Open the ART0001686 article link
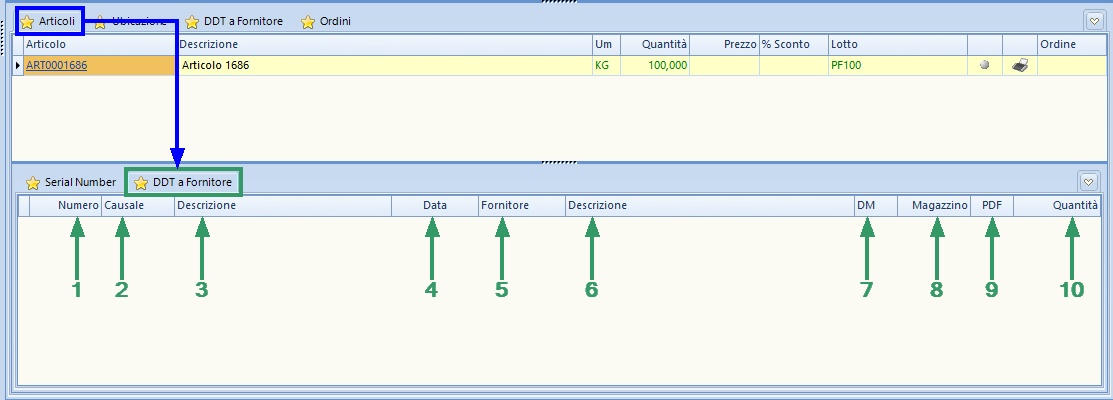Screen dimensions: 1113x400 coord(60,66)
